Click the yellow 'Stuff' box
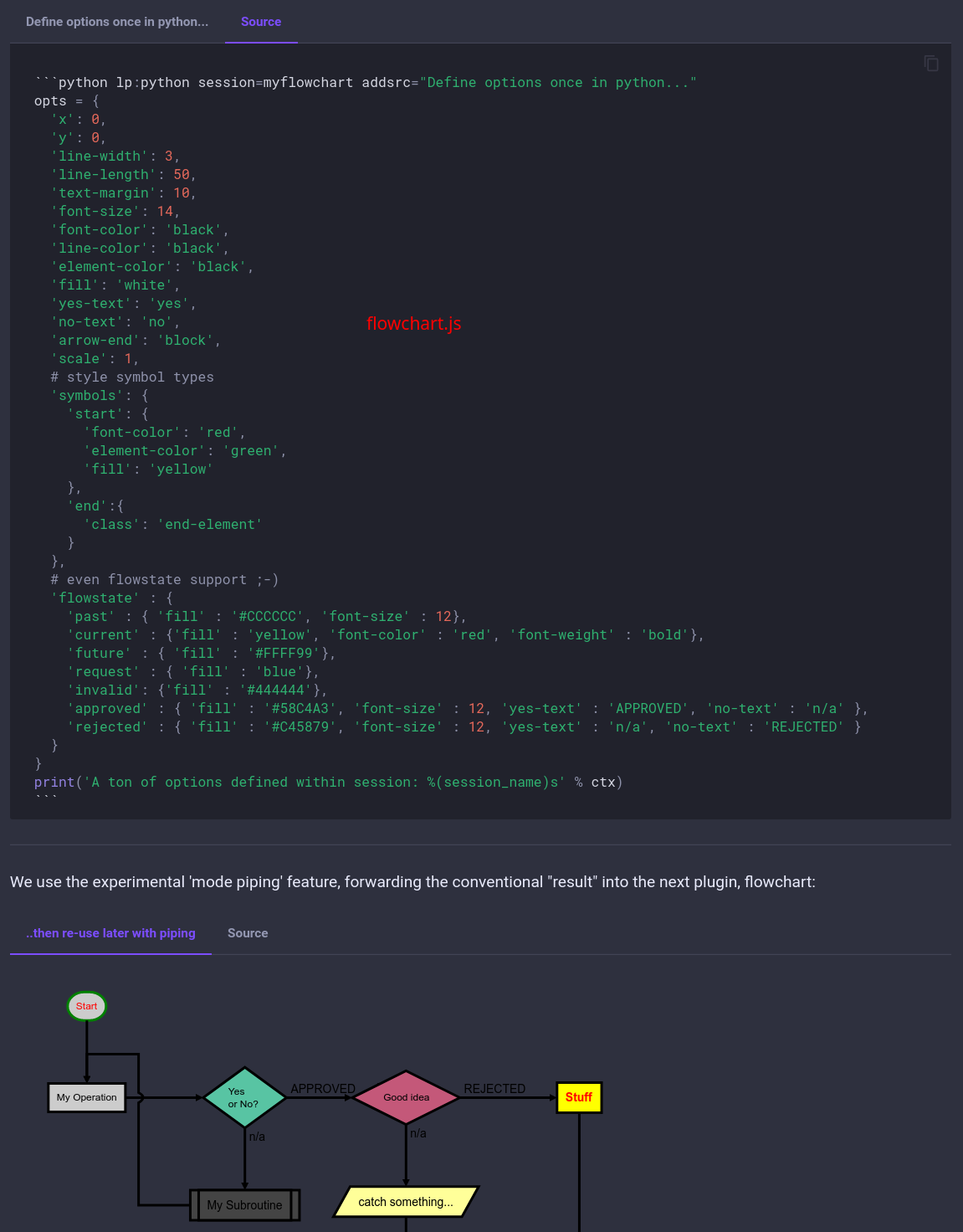The height and width of the screenshot is (1232, 963). pyautogui.click(x=579, y=1097)
